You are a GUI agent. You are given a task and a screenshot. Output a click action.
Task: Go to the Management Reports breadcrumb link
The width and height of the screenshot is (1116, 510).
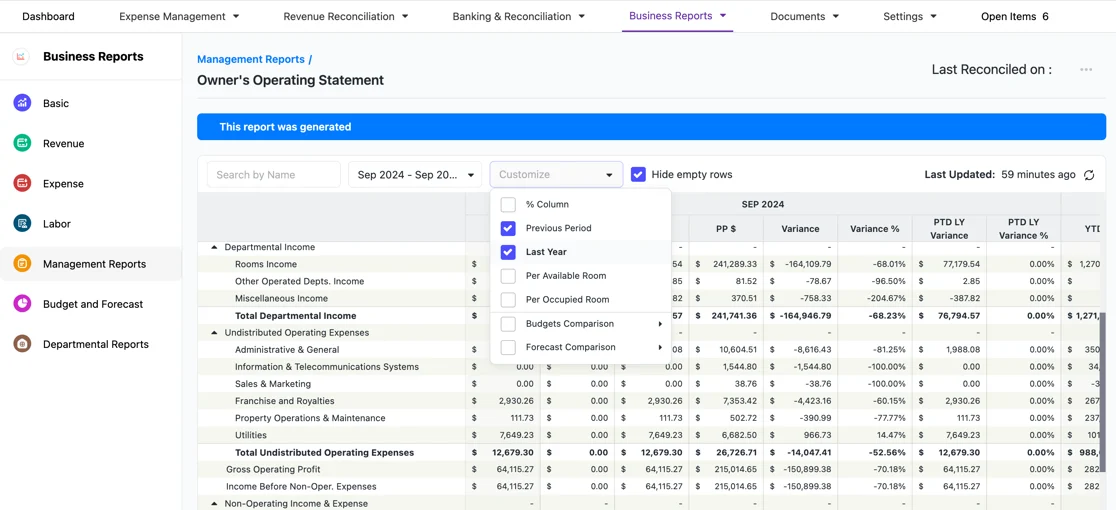(x=251, y=60)
